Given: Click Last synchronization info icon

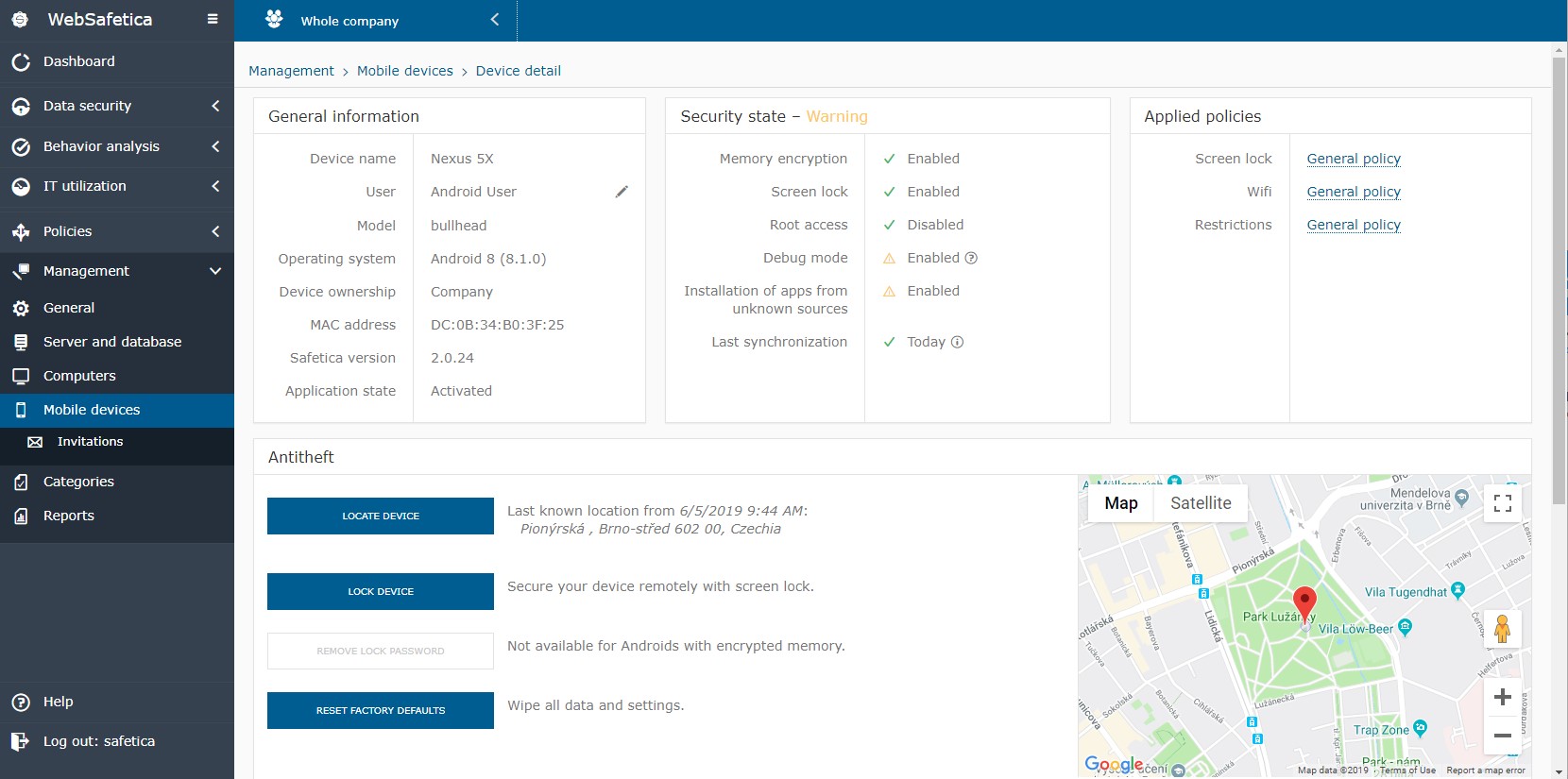Looking at the screenshot, I should click(x=957, y=342).
